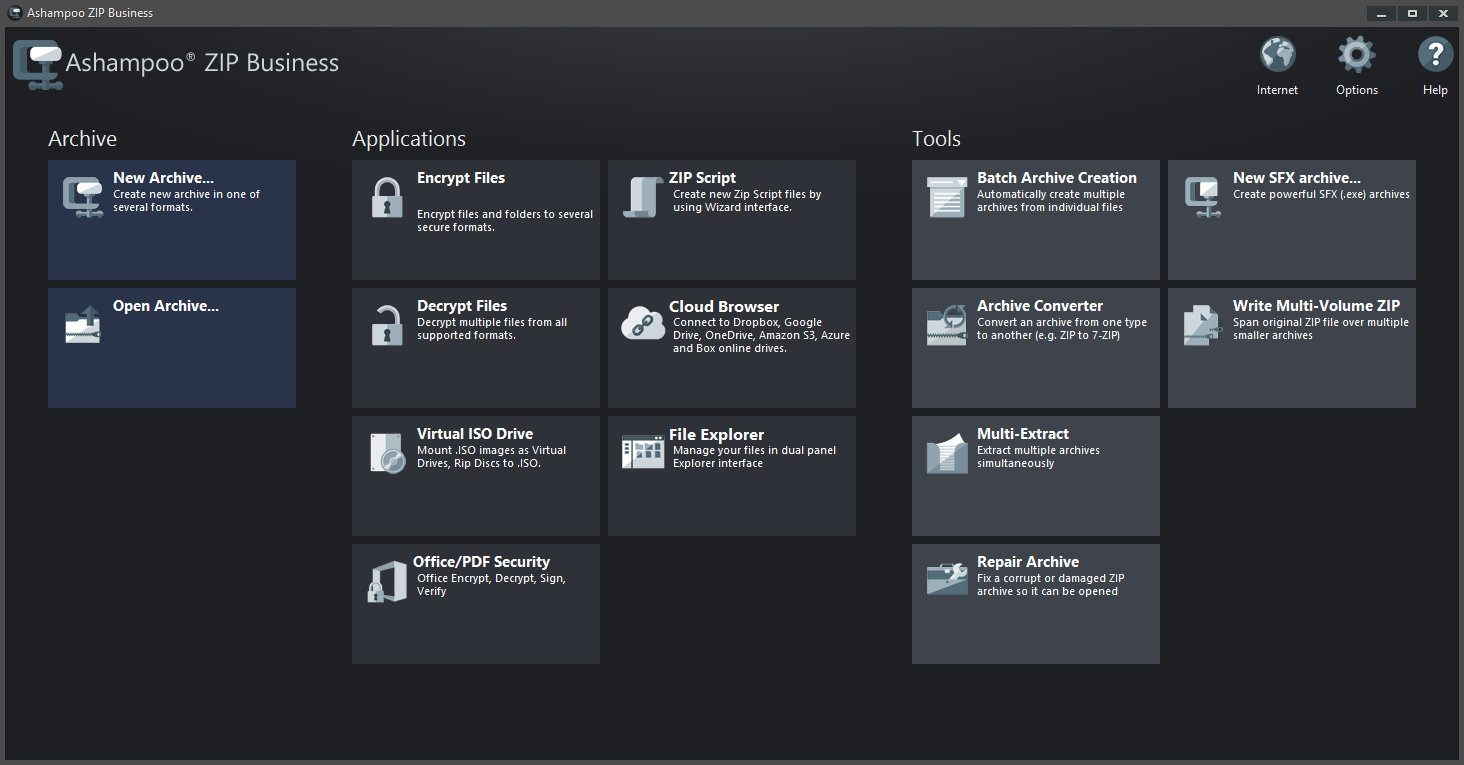The image size is (1464, 765).
Task: Open the Open Archive tile
Action: point(172,348)
